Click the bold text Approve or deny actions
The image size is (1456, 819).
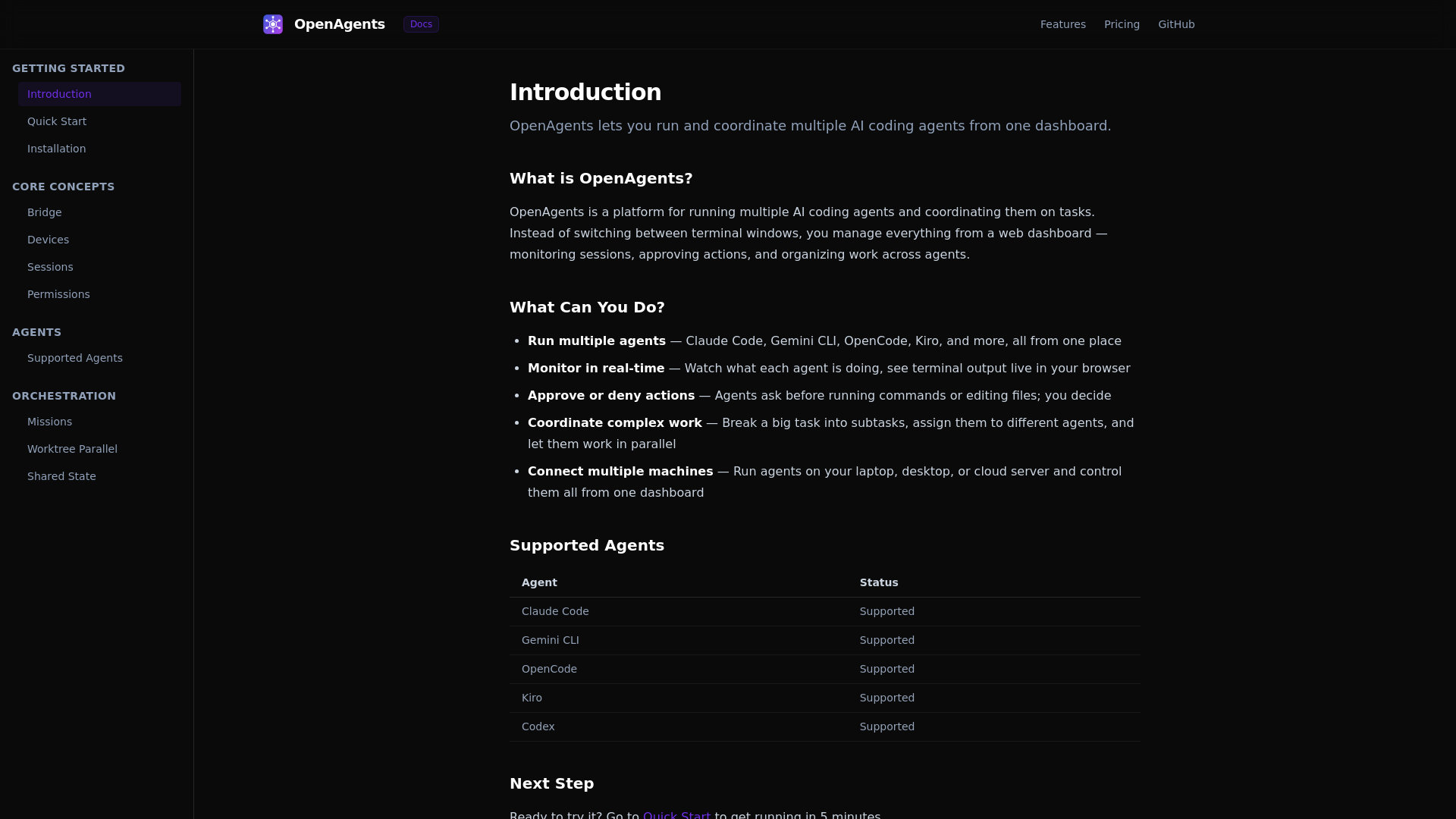[x=611, y=396]
